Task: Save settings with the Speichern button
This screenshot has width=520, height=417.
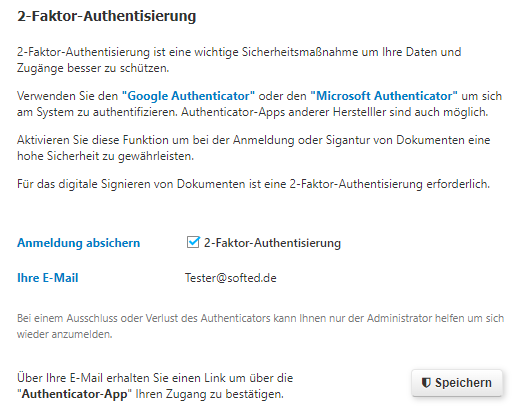Action: point(457,383)
